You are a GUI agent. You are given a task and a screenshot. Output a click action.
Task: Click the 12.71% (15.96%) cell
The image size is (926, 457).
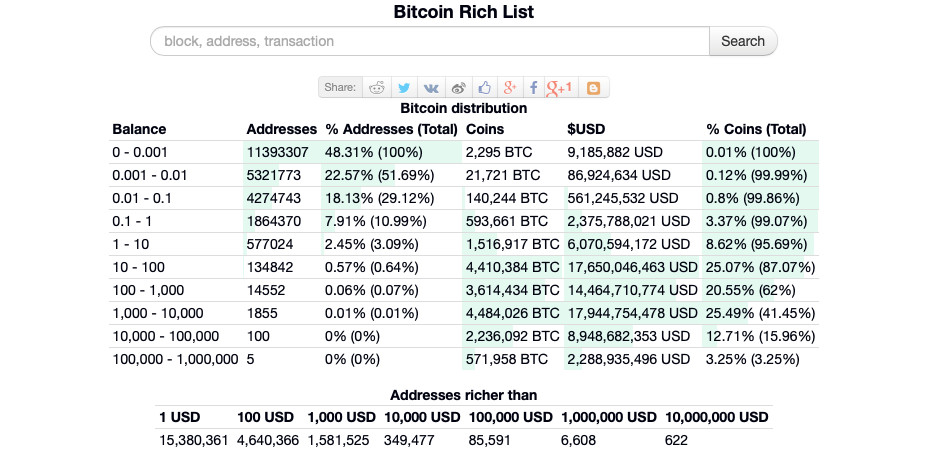(x=761, y=336)
